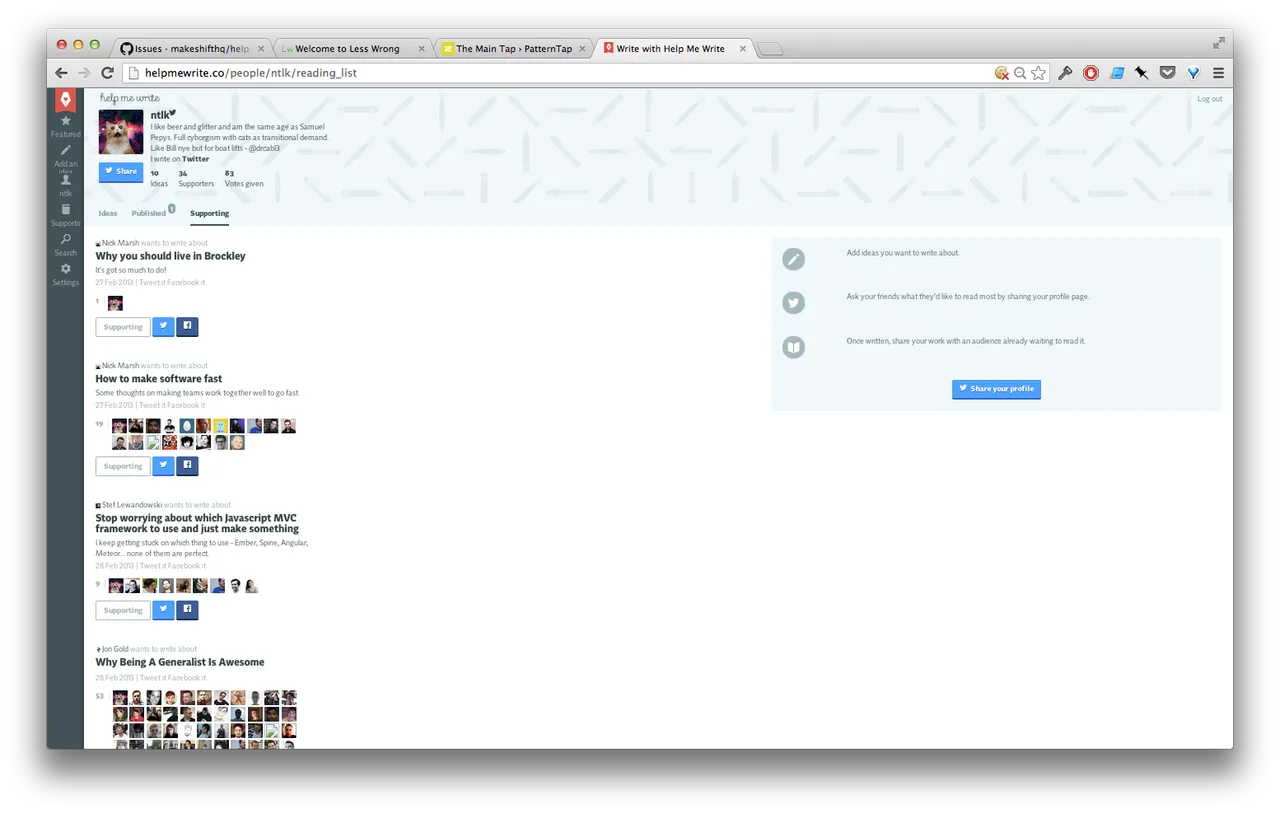Tweet the Brockley idea with Twitter button
The width and height of the screenshot is (1280, 814).
click(x=163, y=326)
